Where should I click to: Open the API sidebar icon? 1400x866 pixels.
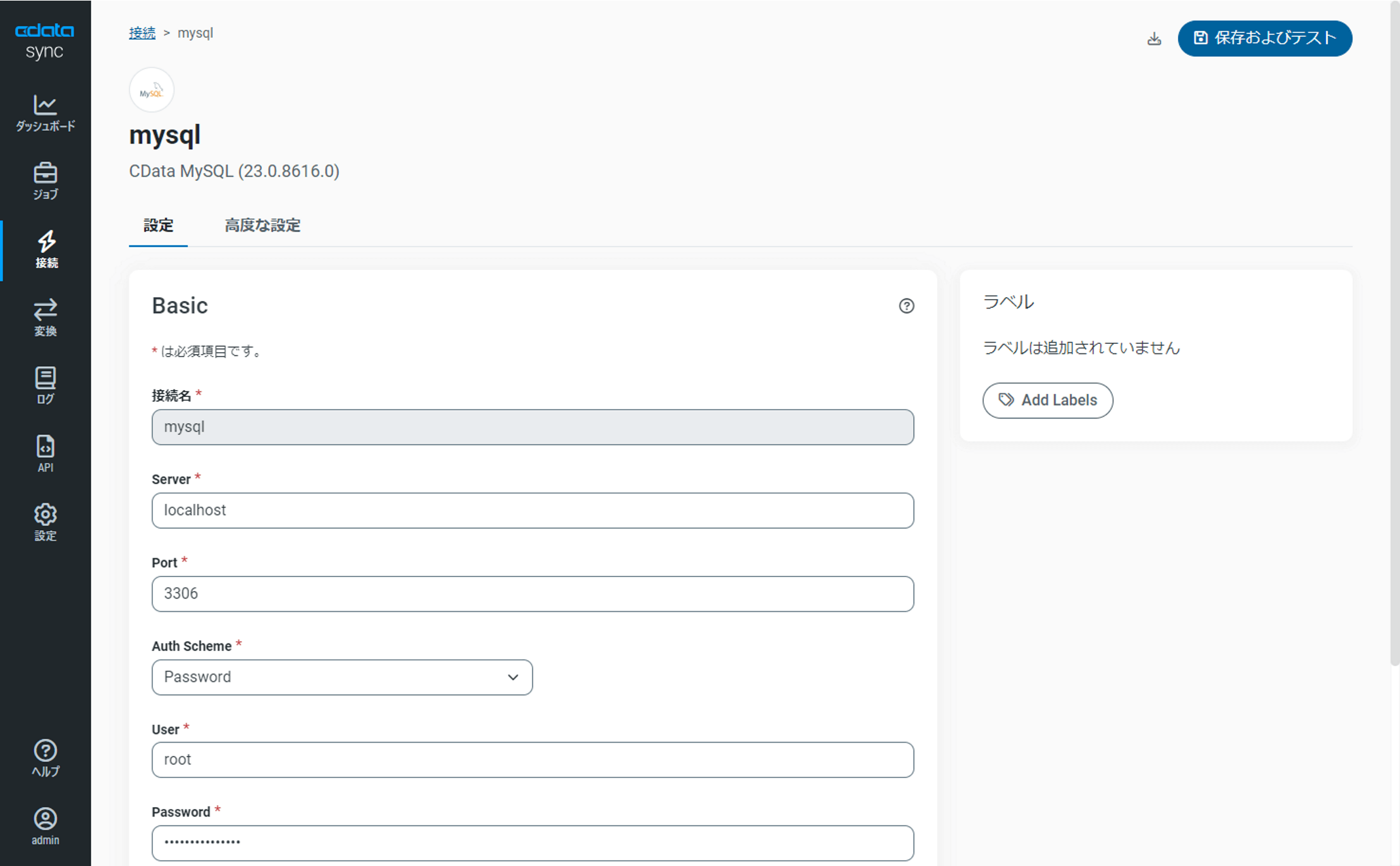click(x=45, y=453)
